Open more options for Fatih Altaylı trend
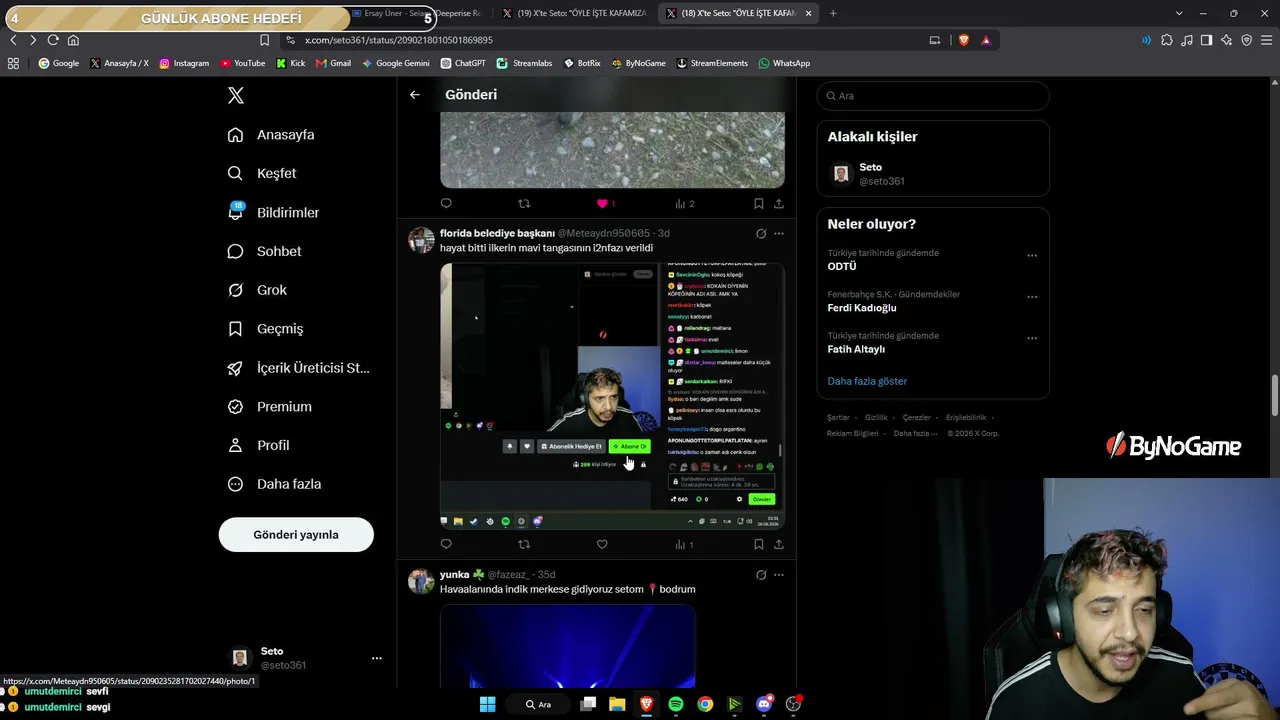The image size is (1280, 720). pos(1032,338)
